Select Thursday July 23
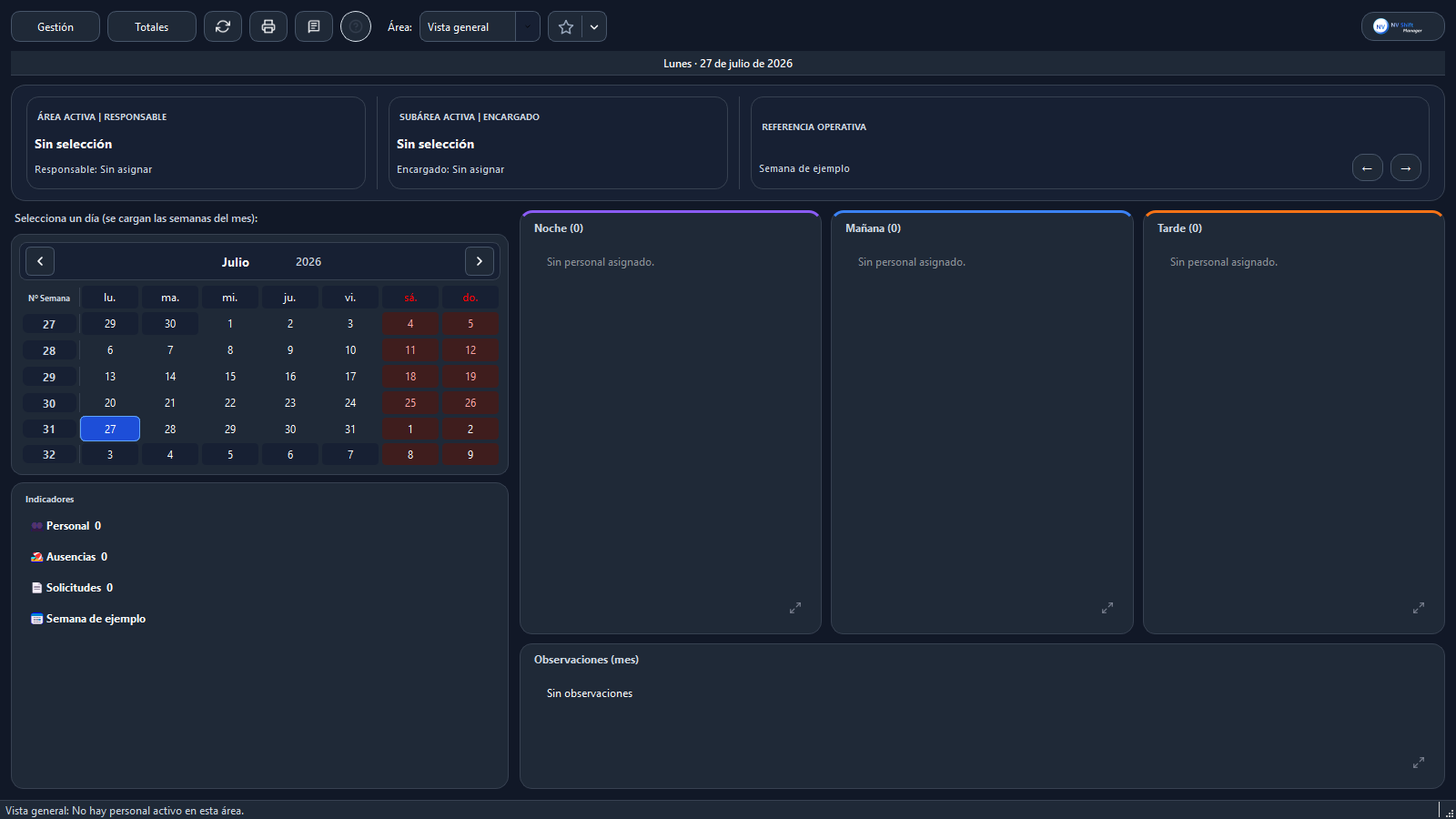Image resolution: width=1456 pixels, height=819 pixels. [x=290, y=403]
